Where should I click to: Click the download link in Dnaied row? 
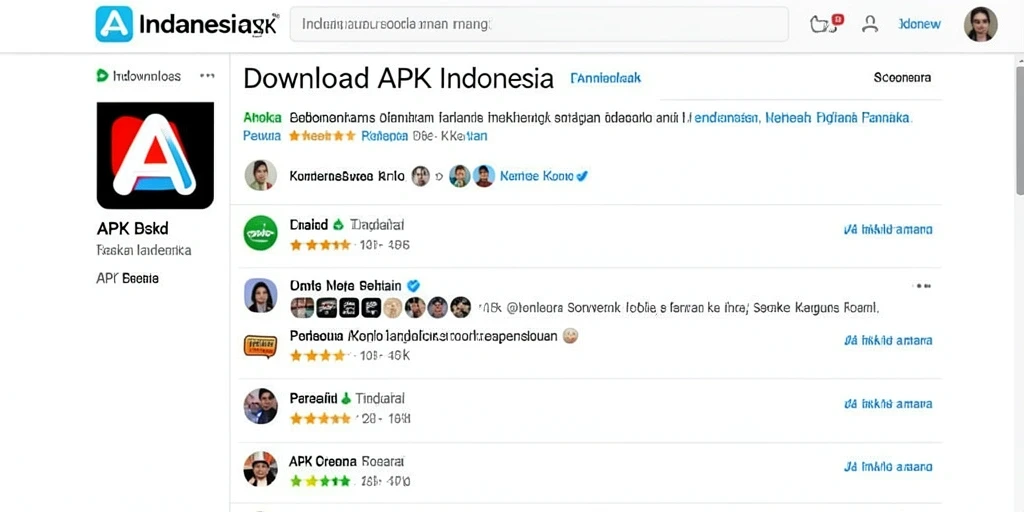pyautogui.click(x=888, y=230)
